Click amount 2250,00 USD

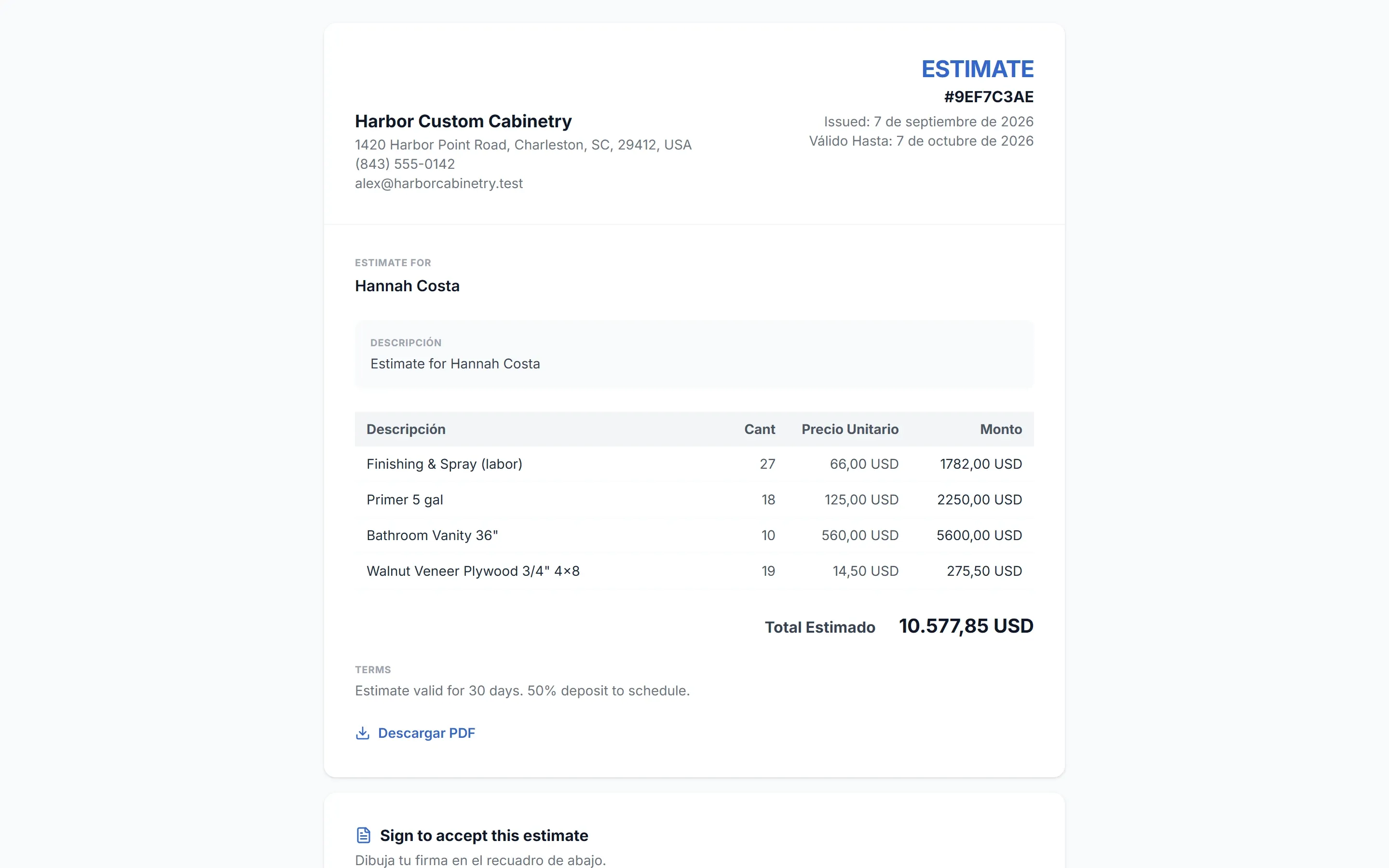[x=979, y=500]
